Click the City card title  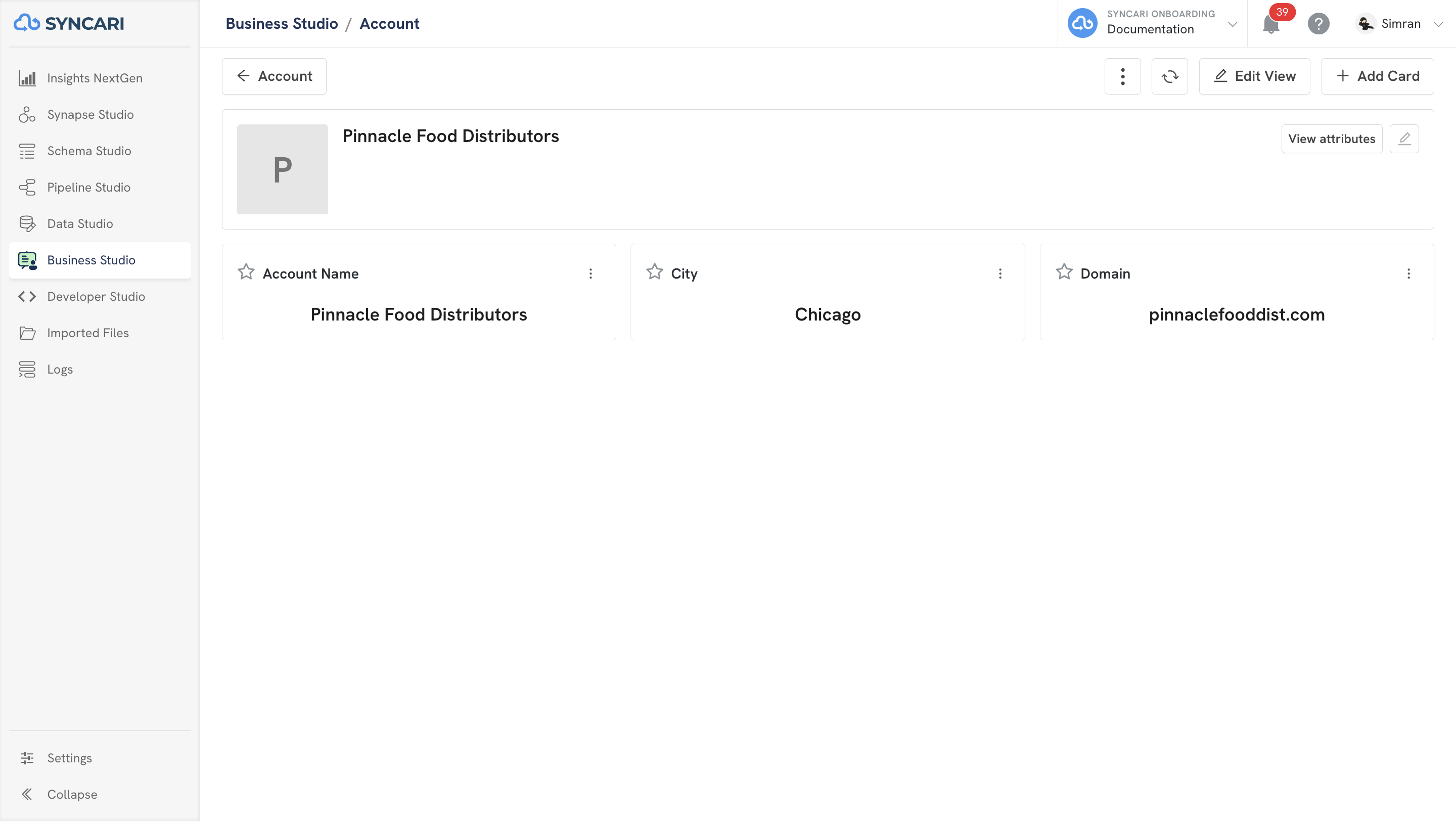[684, 274]
